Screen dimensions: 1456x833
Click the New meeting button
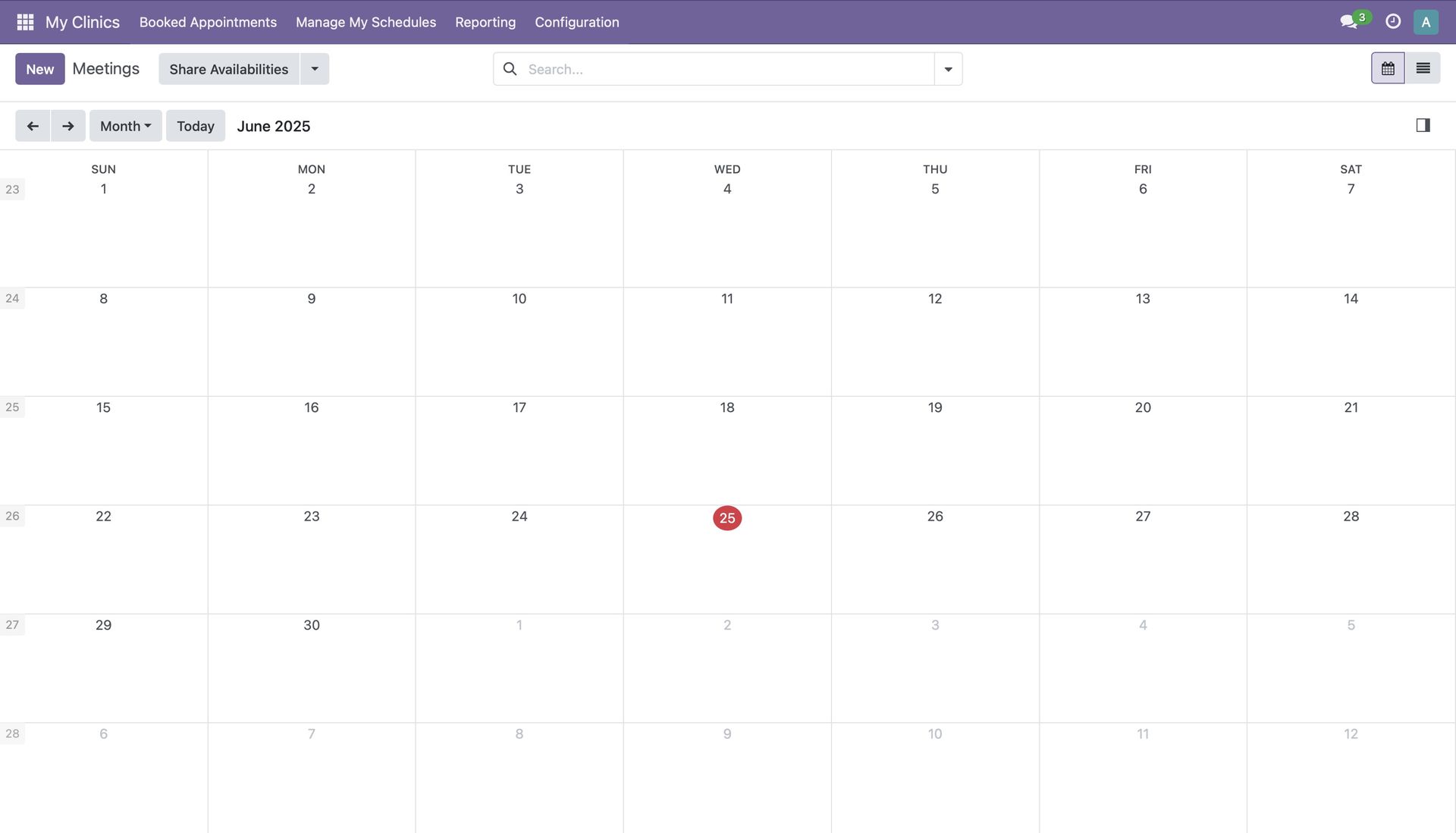pyautogui.click(x=40, y=69)
